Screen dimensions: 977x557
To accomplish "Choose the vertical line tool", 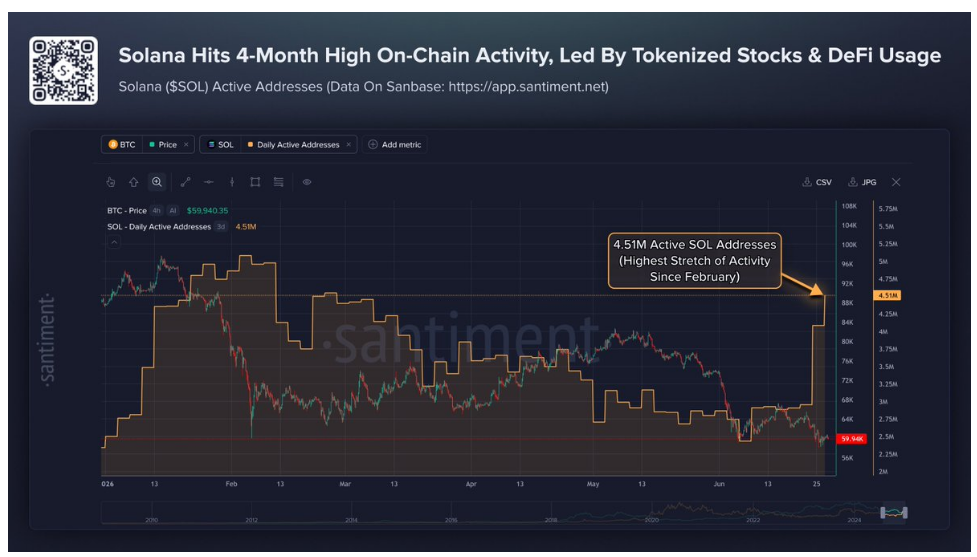I will click(232, 182).
